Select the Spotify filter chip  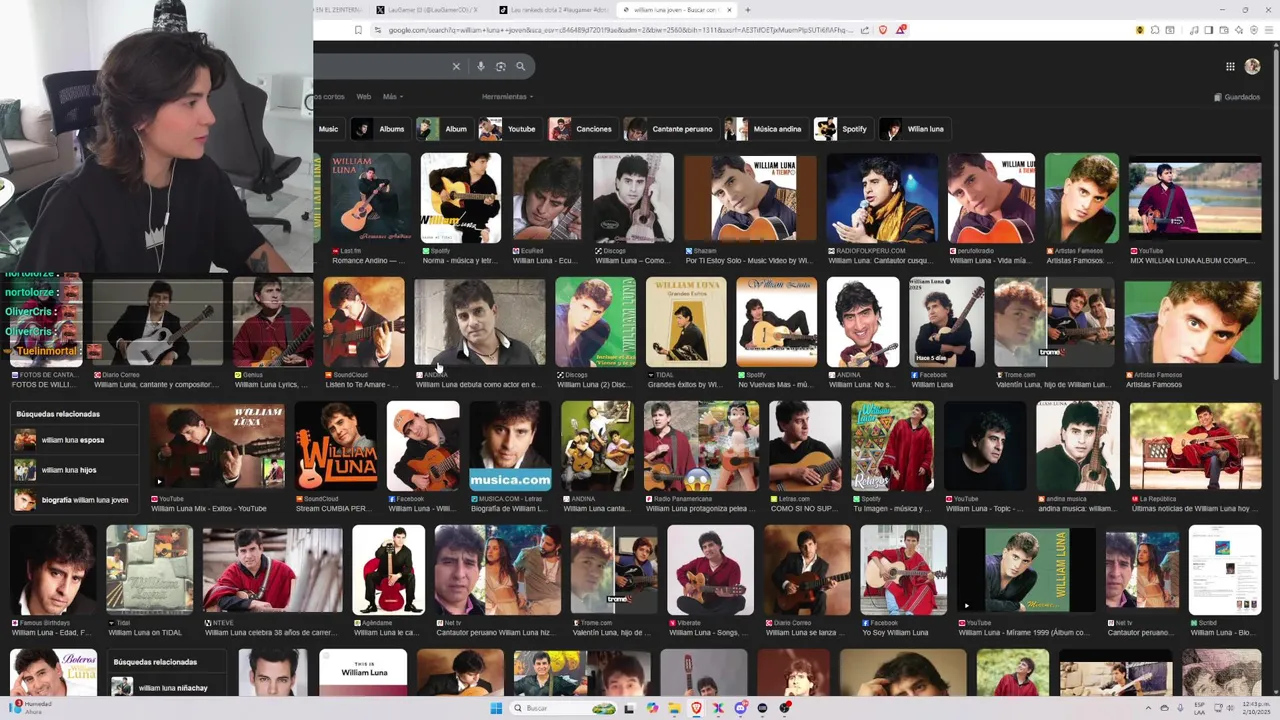pyautogui.click(x=842, y=129)
